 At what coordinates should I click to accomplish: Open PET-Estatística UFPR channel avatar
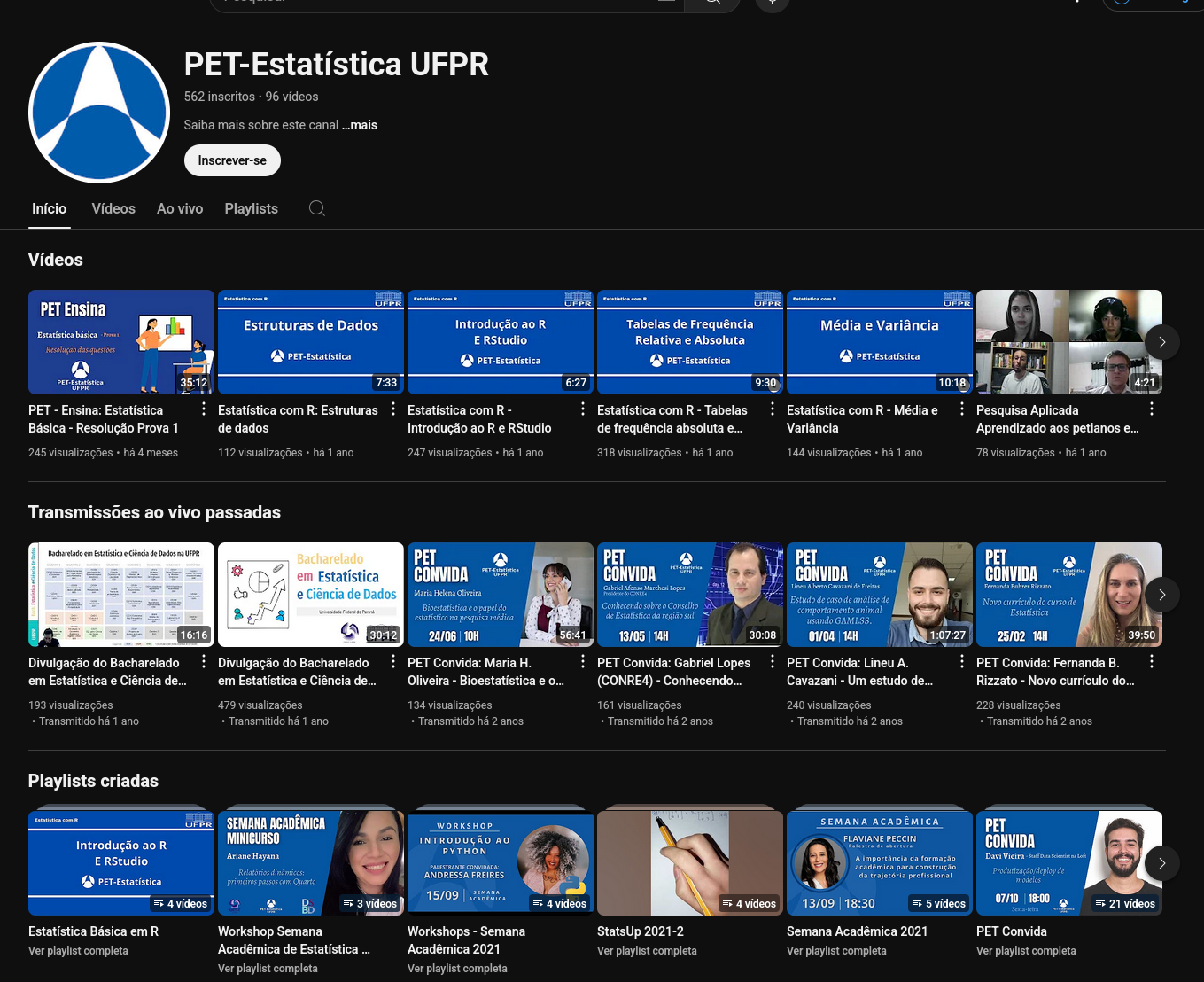click(99, 113)
